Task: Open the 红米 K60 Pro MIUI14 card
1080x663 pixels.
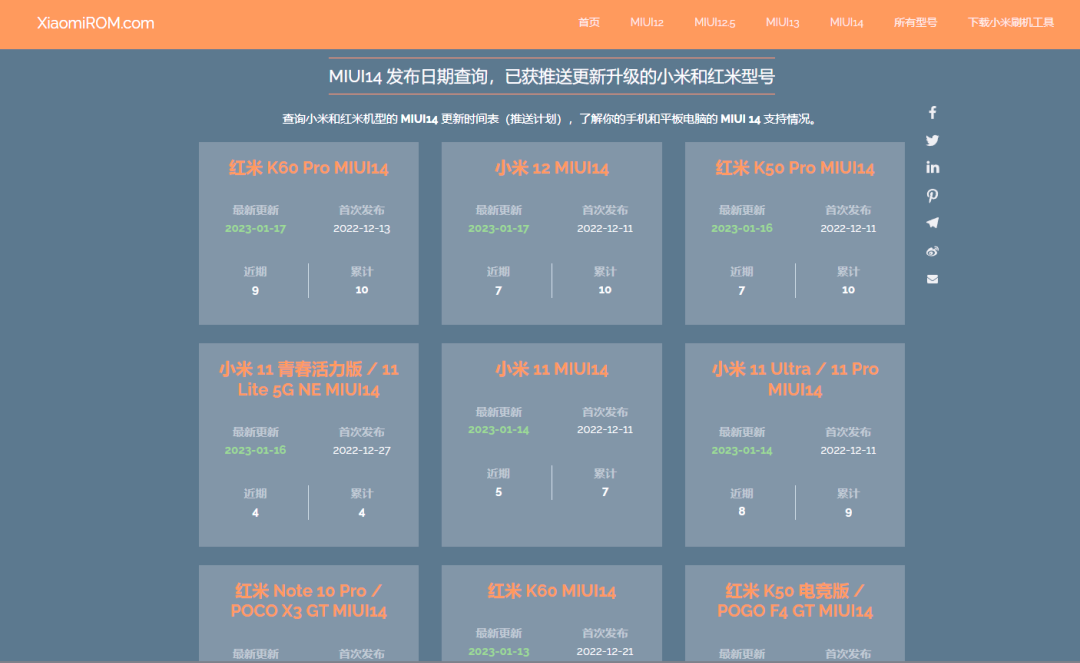Action: coord(308,168)
